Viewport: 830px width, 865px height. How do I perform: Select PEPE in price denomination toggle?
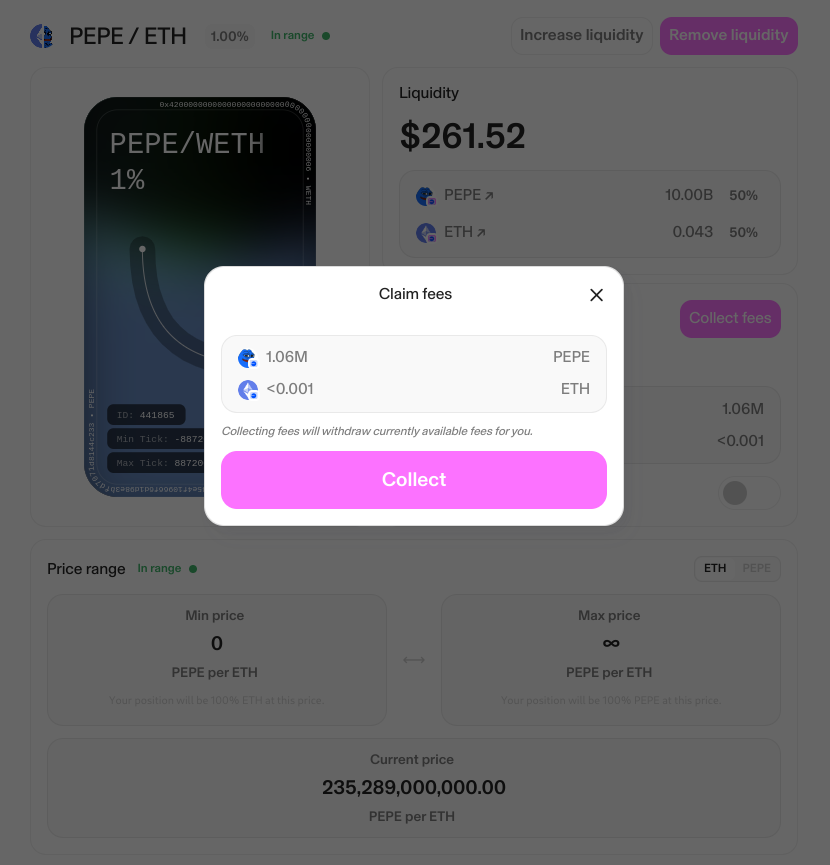pos(756,568)
